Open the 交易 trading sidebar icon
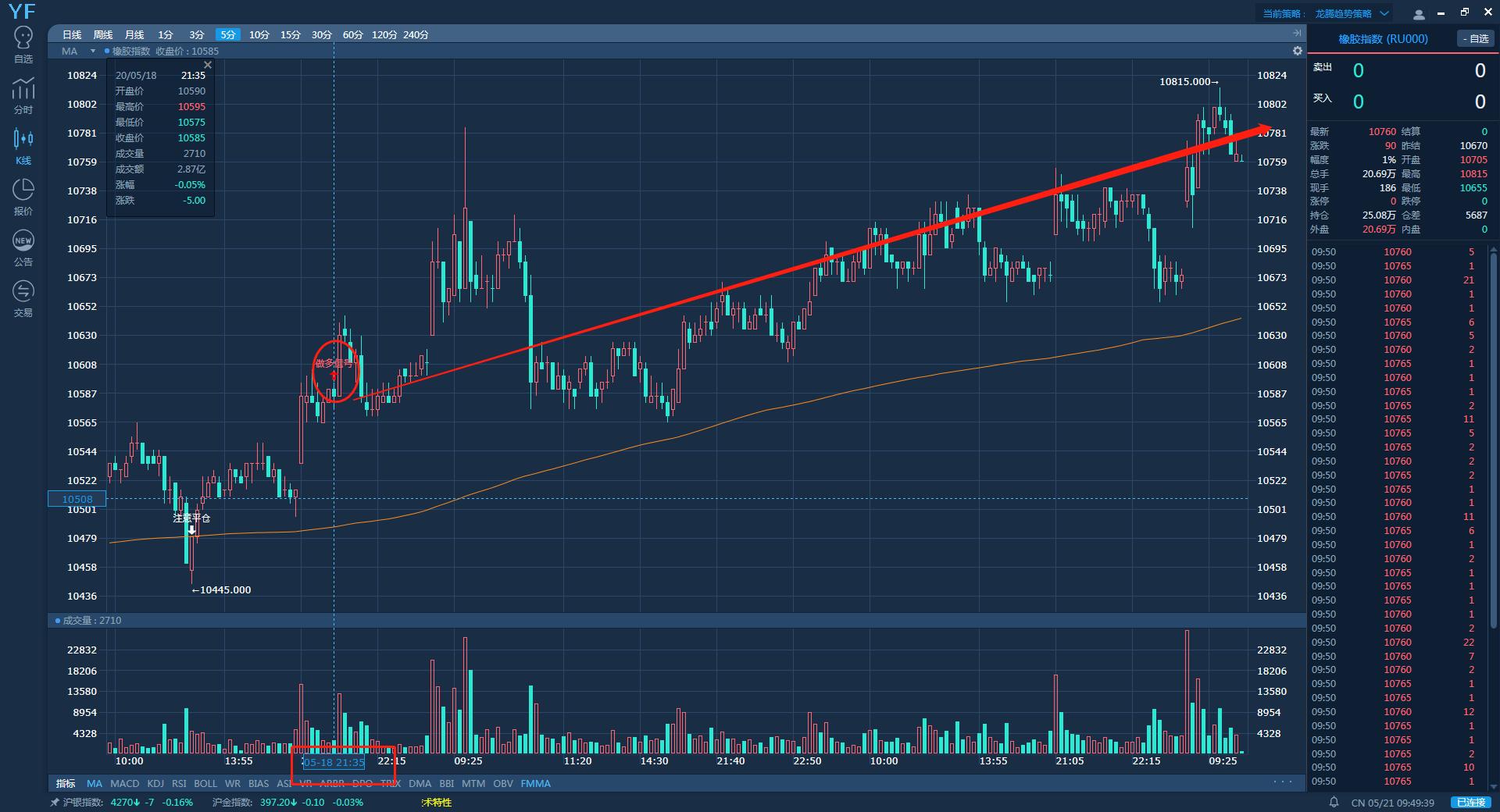 (x=23, y=298)
